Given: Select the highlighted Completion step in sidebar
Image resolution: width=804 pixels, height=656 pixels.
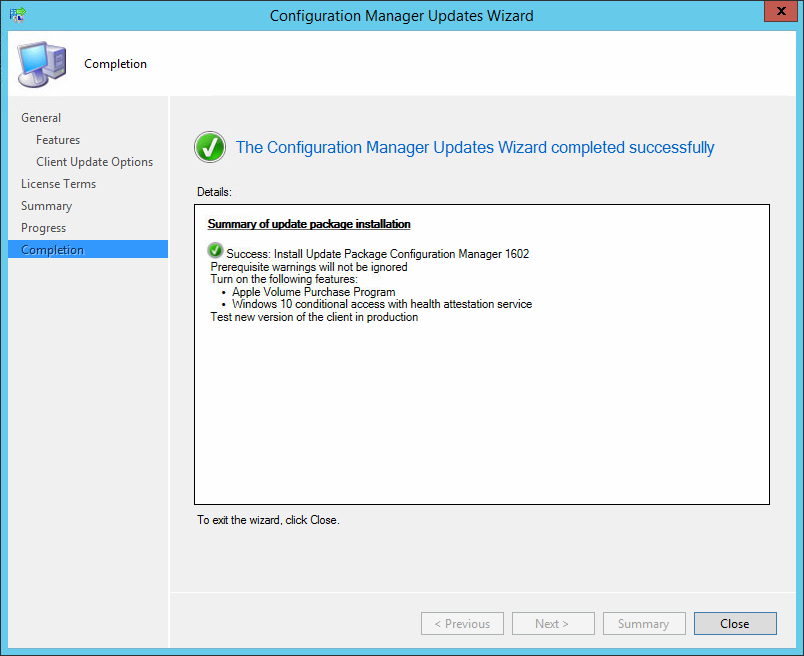Looking at the screenshot, I should click(x=88, y=249).
